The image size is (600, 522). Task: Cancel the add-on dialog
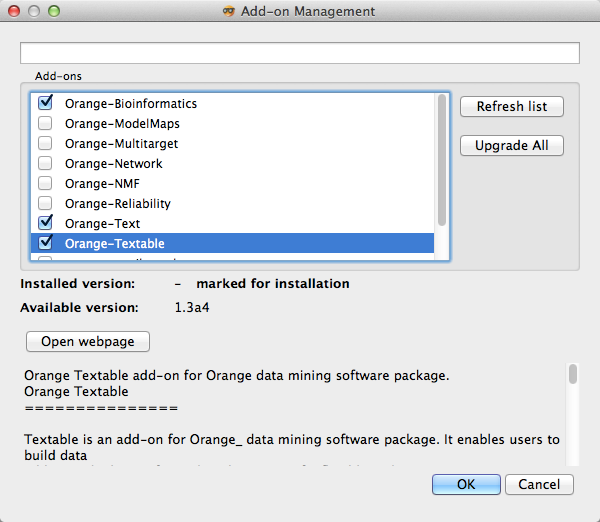click(x=539, y=484)
